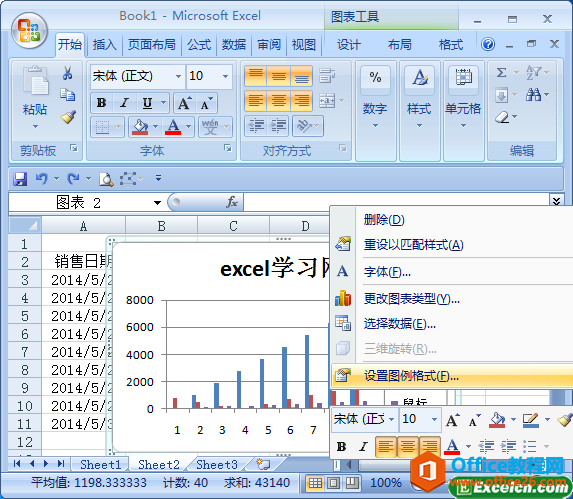Click the Cut scissors icon
Viewport: 573px width, 499px height.
(67, 73)
